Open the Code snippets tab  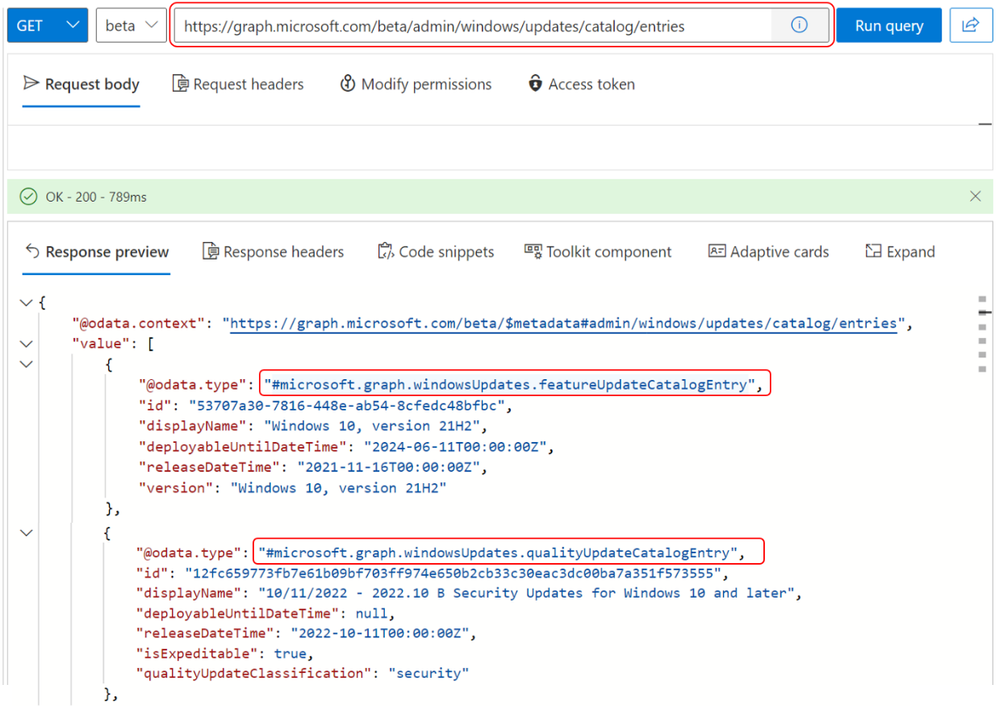pos(436,252)
